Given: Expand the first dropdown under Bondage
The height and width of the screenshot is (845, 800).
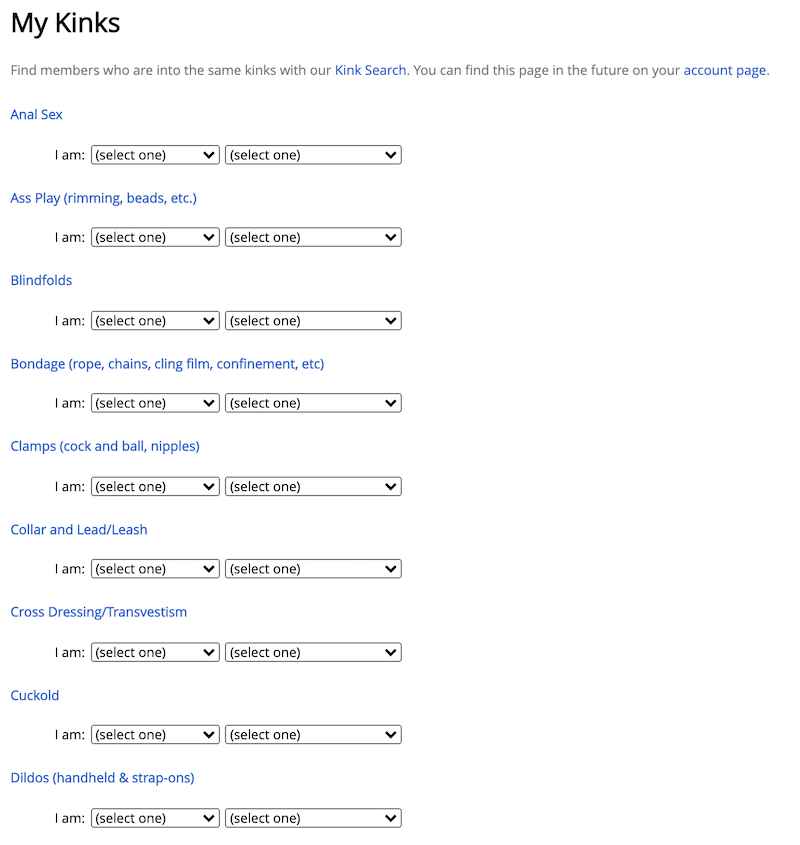Looking at the screenshot, I should (x=155, y=404).
